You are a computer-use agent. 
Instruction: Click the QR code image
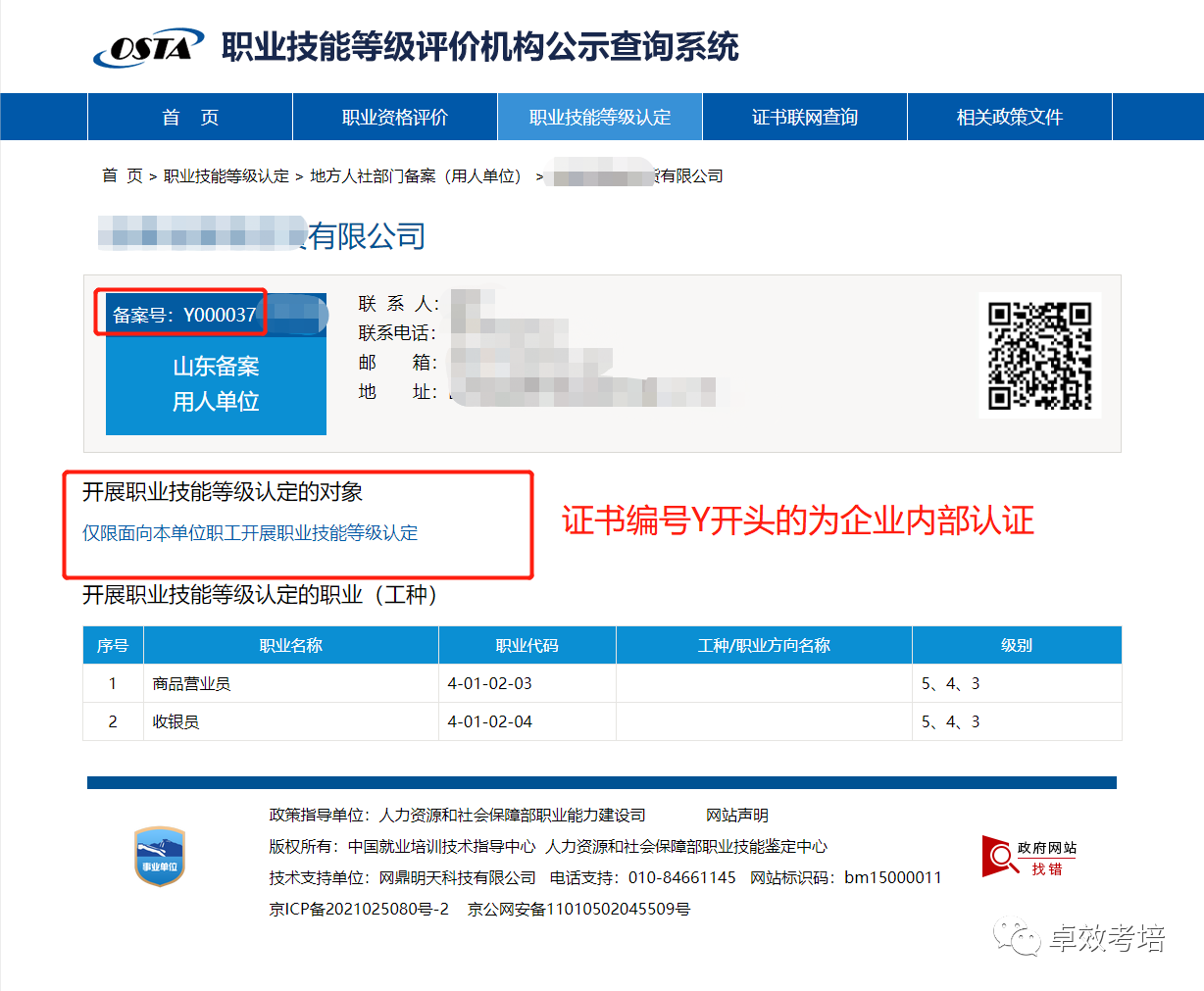(1039, 355)
